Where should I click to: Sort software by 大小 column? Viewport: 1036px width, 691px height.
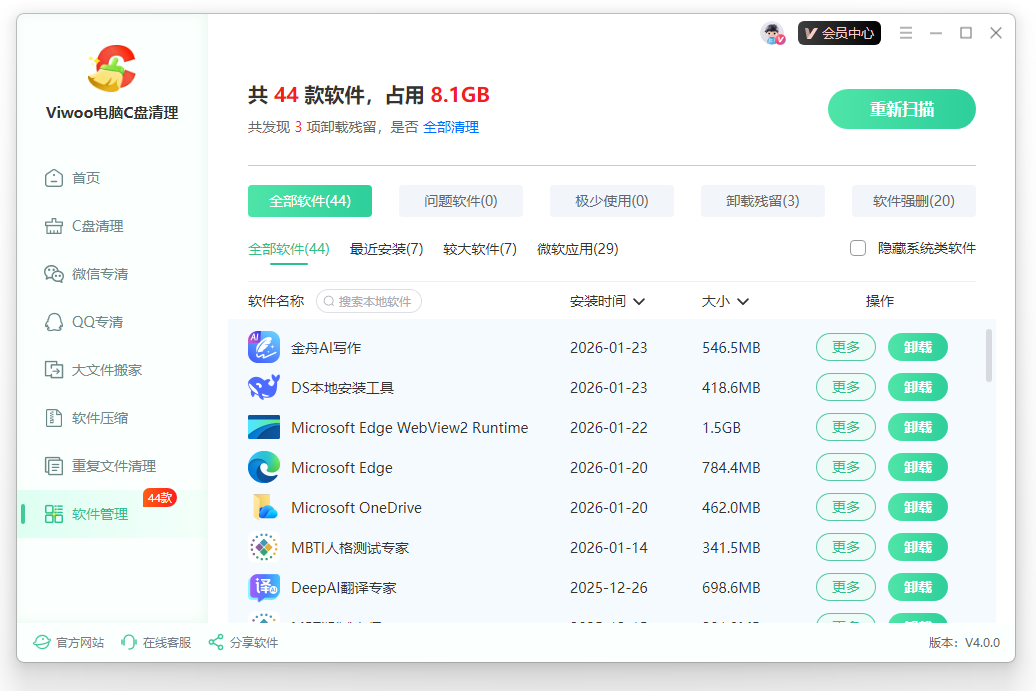coord(725,301)
